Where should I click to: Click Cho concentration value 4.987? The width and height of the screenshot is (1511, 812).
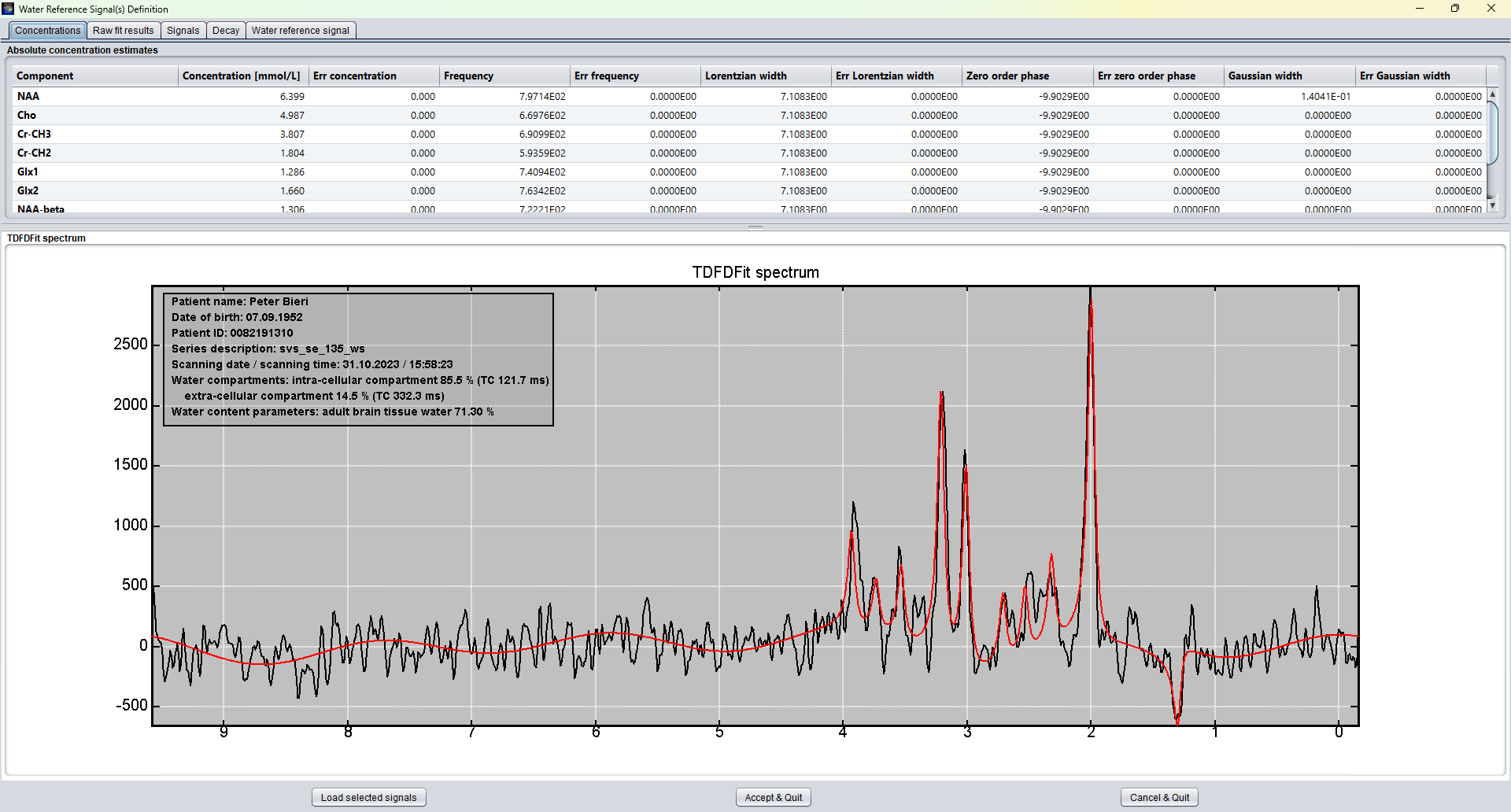(292, 116)
